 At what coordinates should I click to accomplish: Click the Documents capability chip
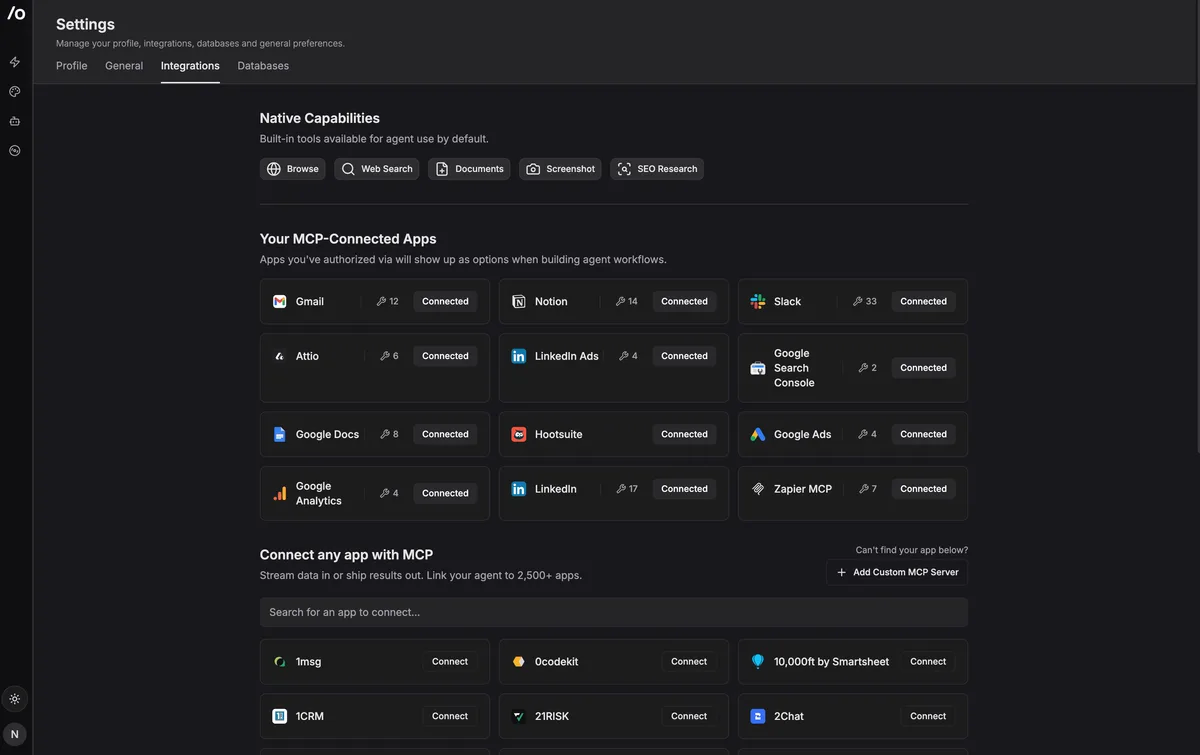469,169
